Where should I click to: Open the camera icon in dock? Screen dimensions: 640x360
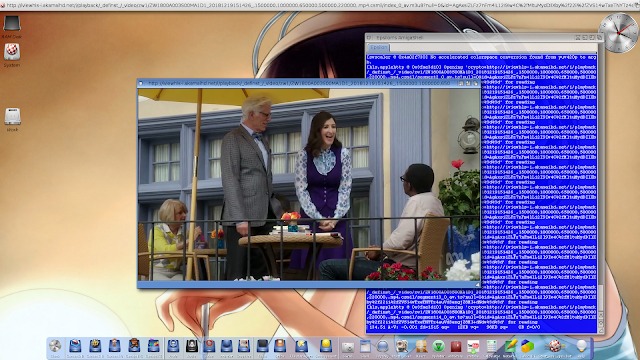348,347
